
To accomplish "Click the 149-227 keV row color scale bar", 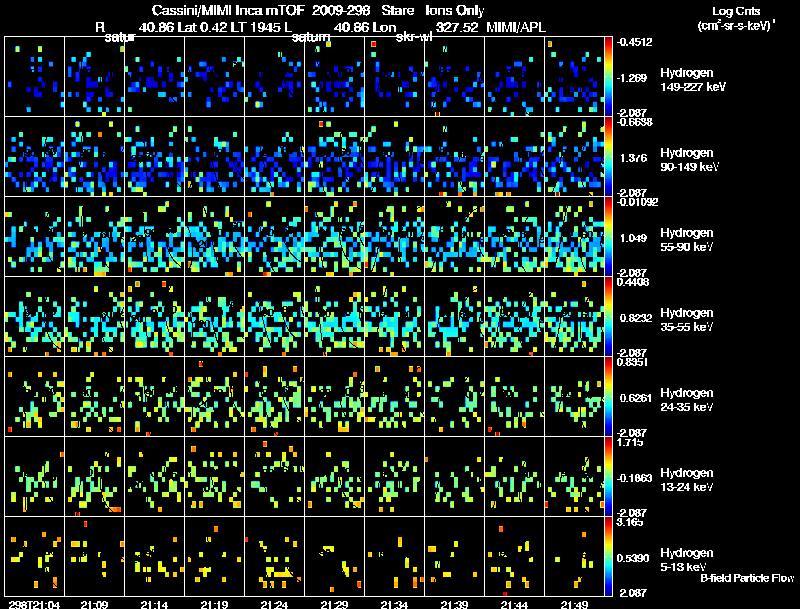I will click(608, 76).
